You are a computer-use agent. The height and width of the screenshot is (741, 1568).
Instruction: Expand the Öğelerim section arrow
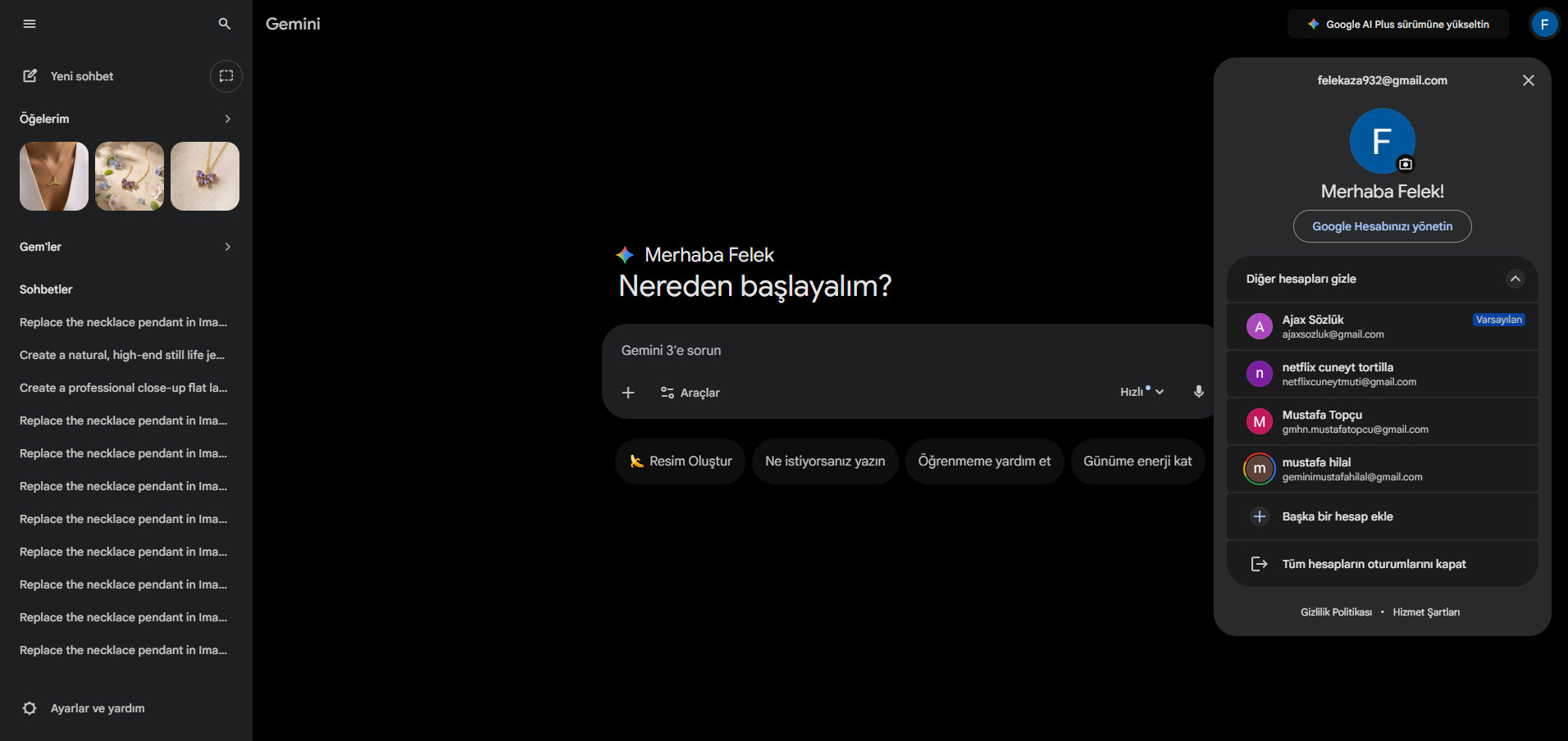227,119
